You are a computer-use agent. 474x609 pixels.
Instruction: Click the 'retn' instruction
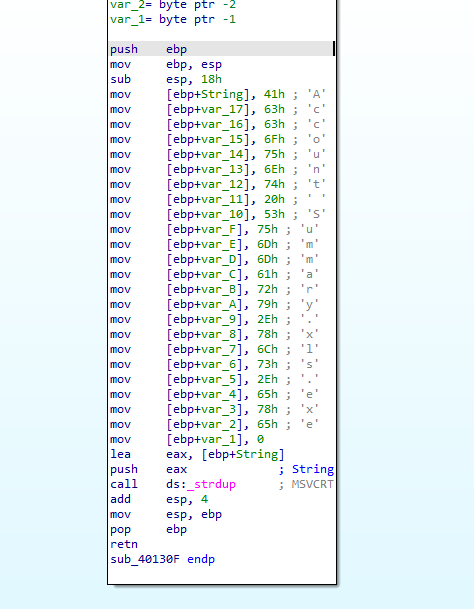pyautogui.click(x=124, y=545)
